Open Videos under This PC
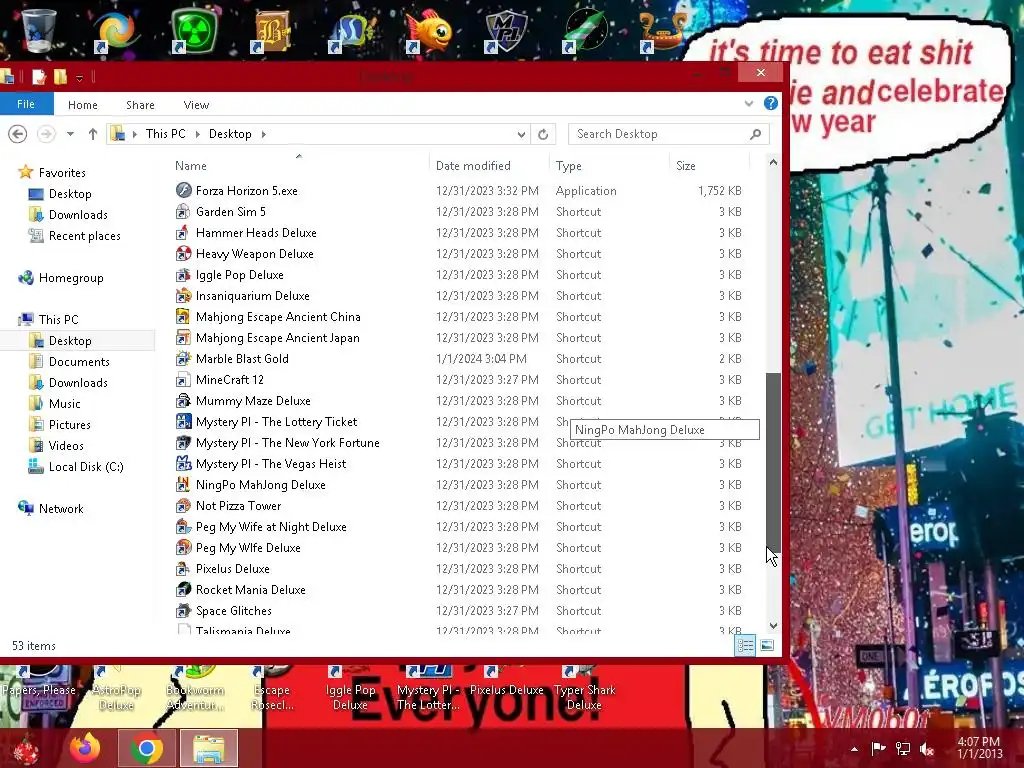This screenshot has width=1024, height=768. (x=66, y=445)
